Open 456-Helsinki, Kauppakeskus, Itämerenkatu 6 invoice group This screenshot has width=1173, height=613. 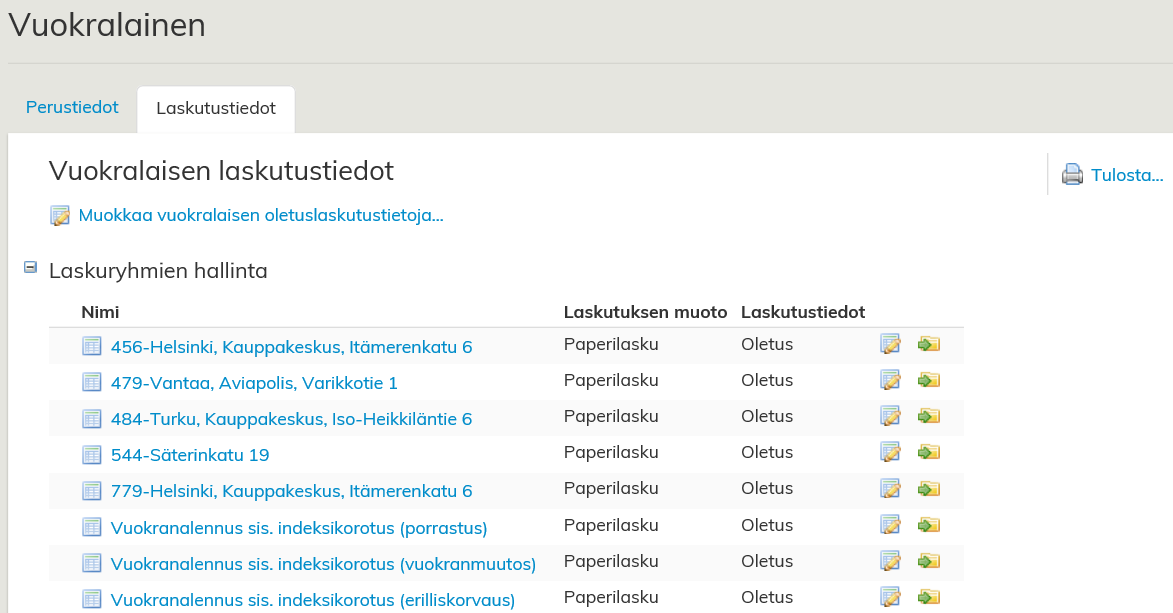point(291,347)
